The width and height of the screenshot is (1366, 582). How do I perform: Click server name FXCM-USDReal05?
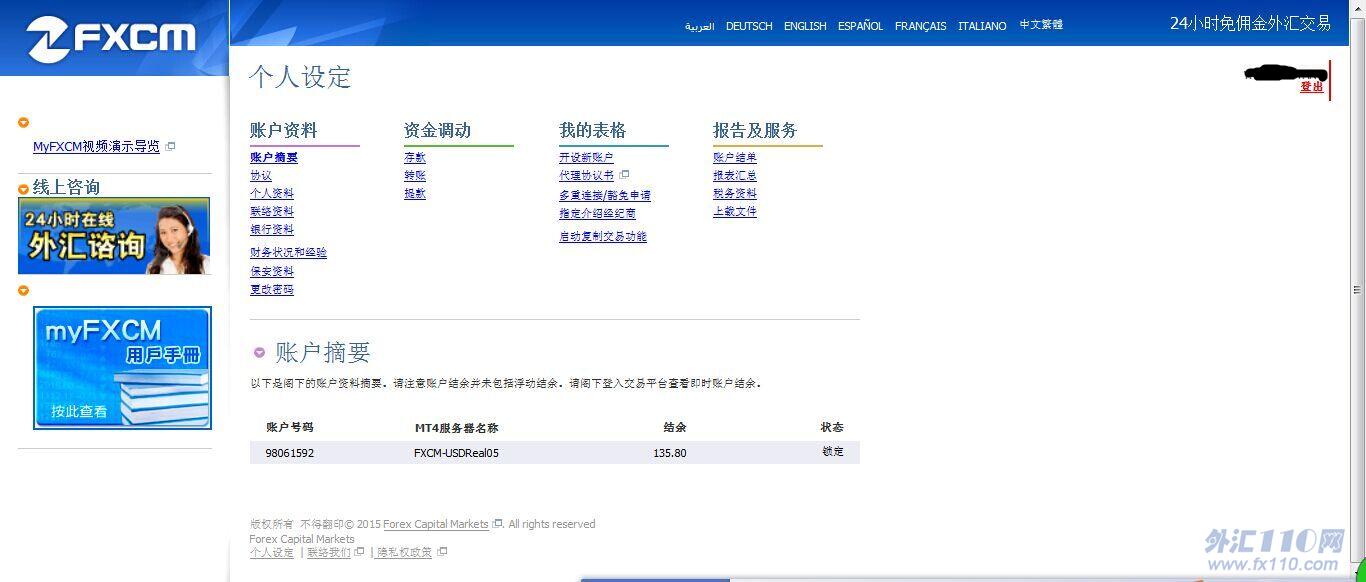click(456, 453)
